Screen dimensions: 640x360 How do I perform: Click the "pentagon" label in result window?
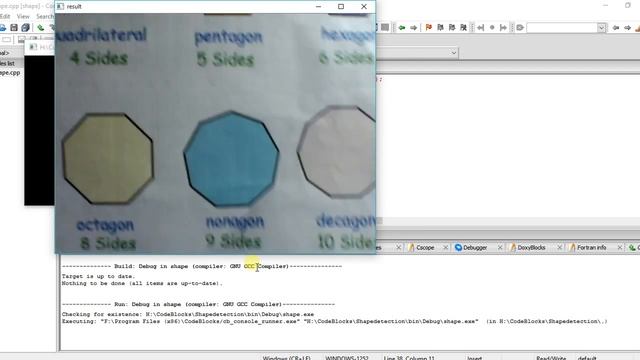(x=228, y=38)
